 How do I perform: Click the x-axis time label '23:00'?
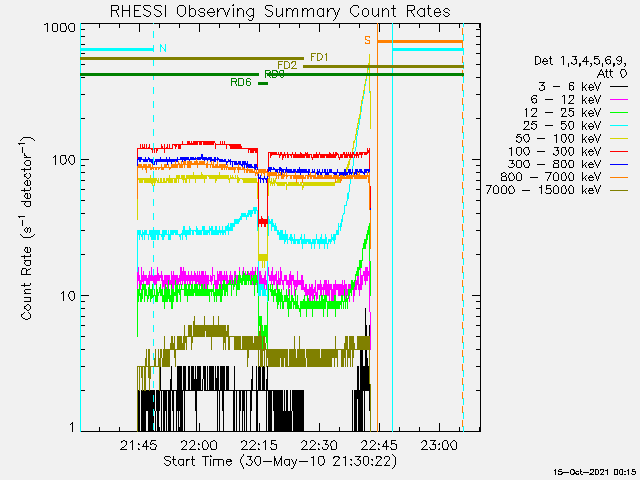pyautogui.click(x=439, y=445)
